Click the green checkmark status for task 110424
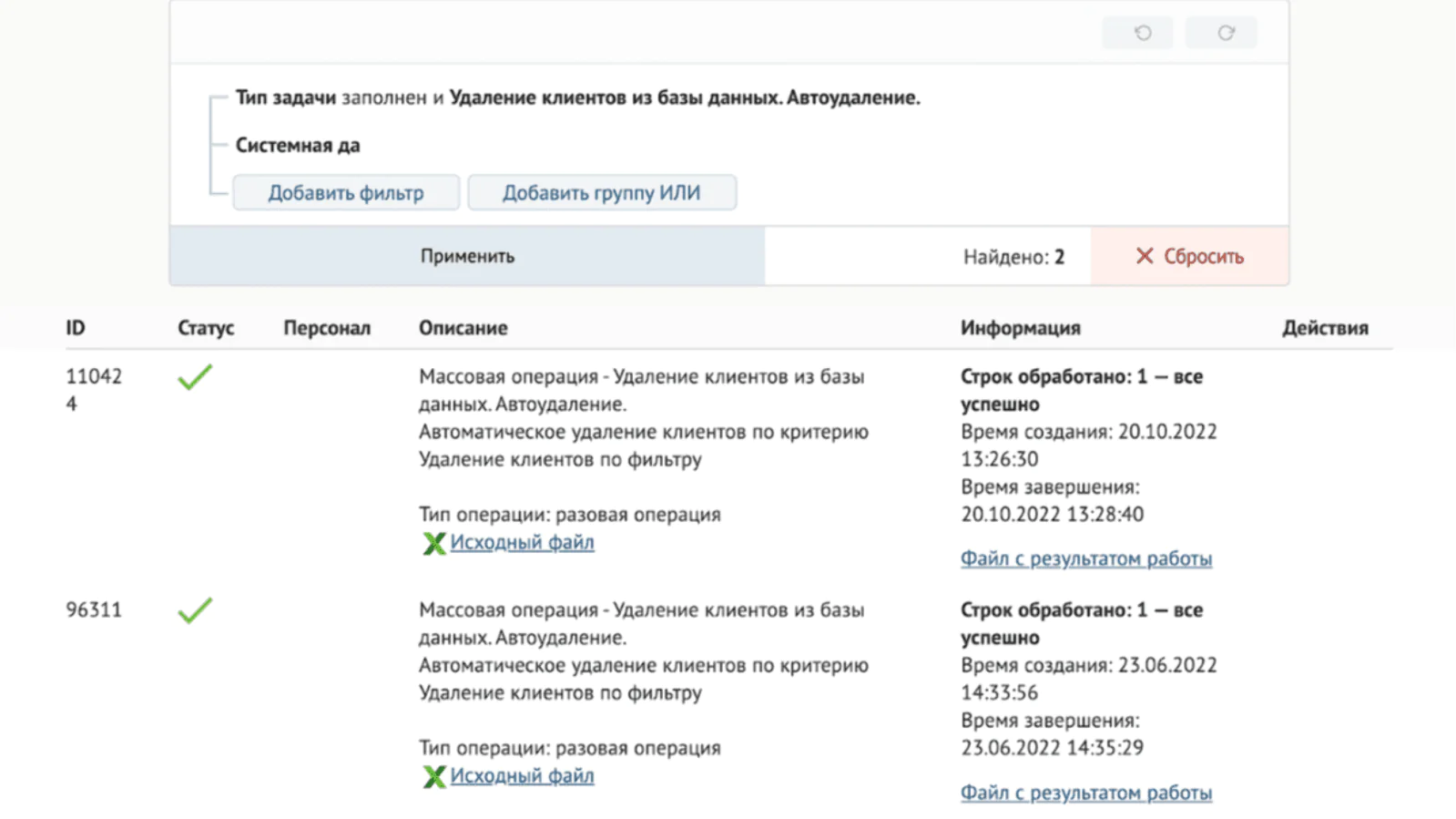The image size is (1456, 819). pyautogui.click(x=195, y=377)
